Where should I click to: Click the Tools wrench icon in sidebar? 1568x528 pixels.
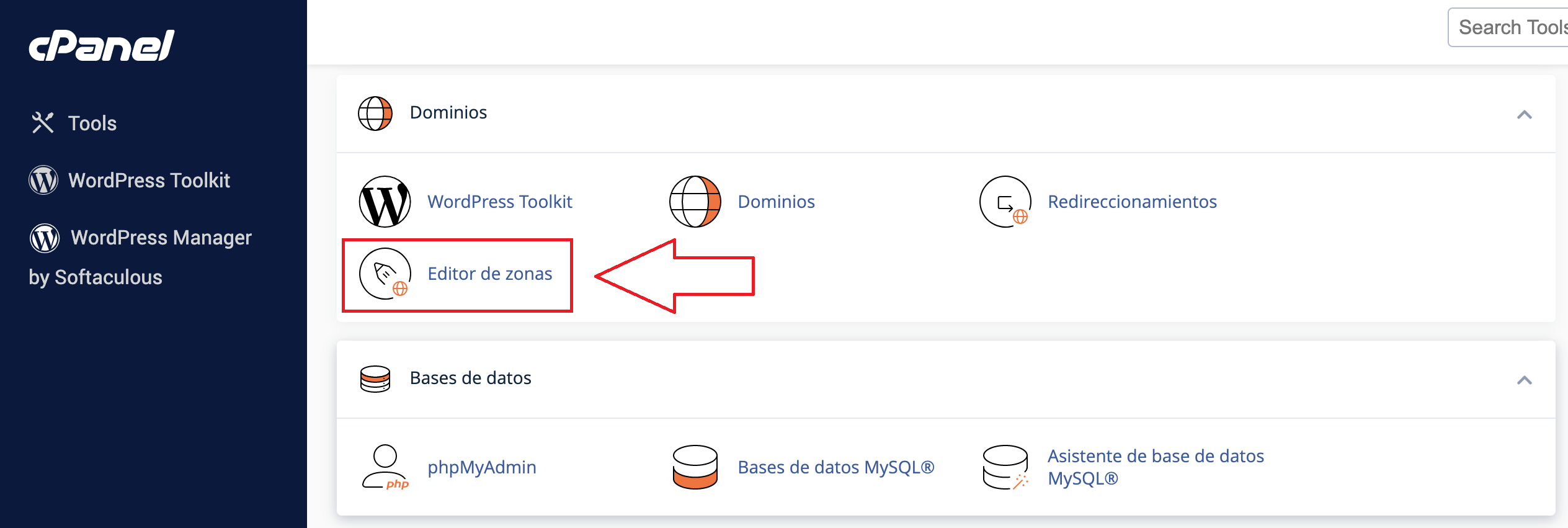[43, 123]
